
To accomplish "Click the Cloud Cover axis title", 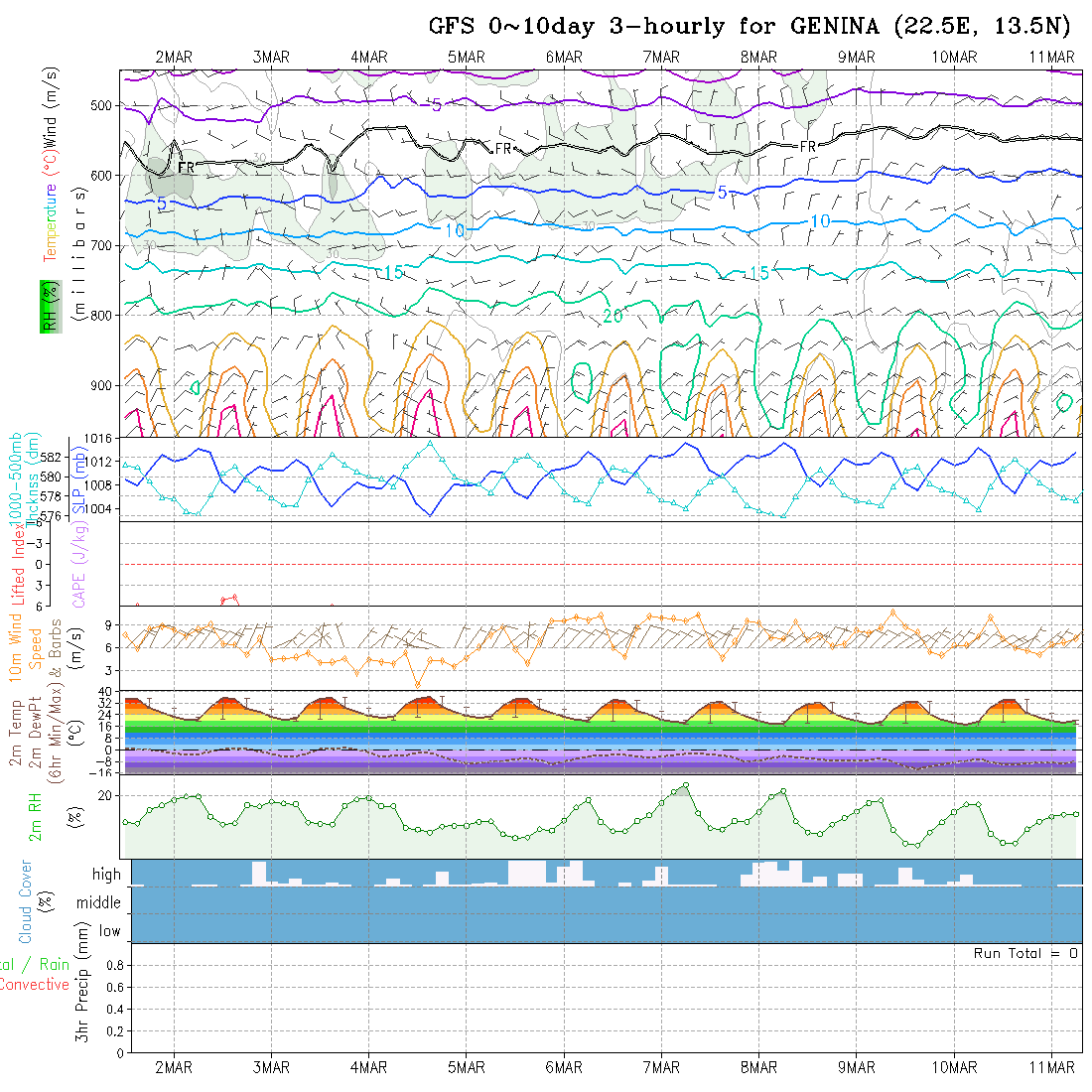I will (25, 901).
